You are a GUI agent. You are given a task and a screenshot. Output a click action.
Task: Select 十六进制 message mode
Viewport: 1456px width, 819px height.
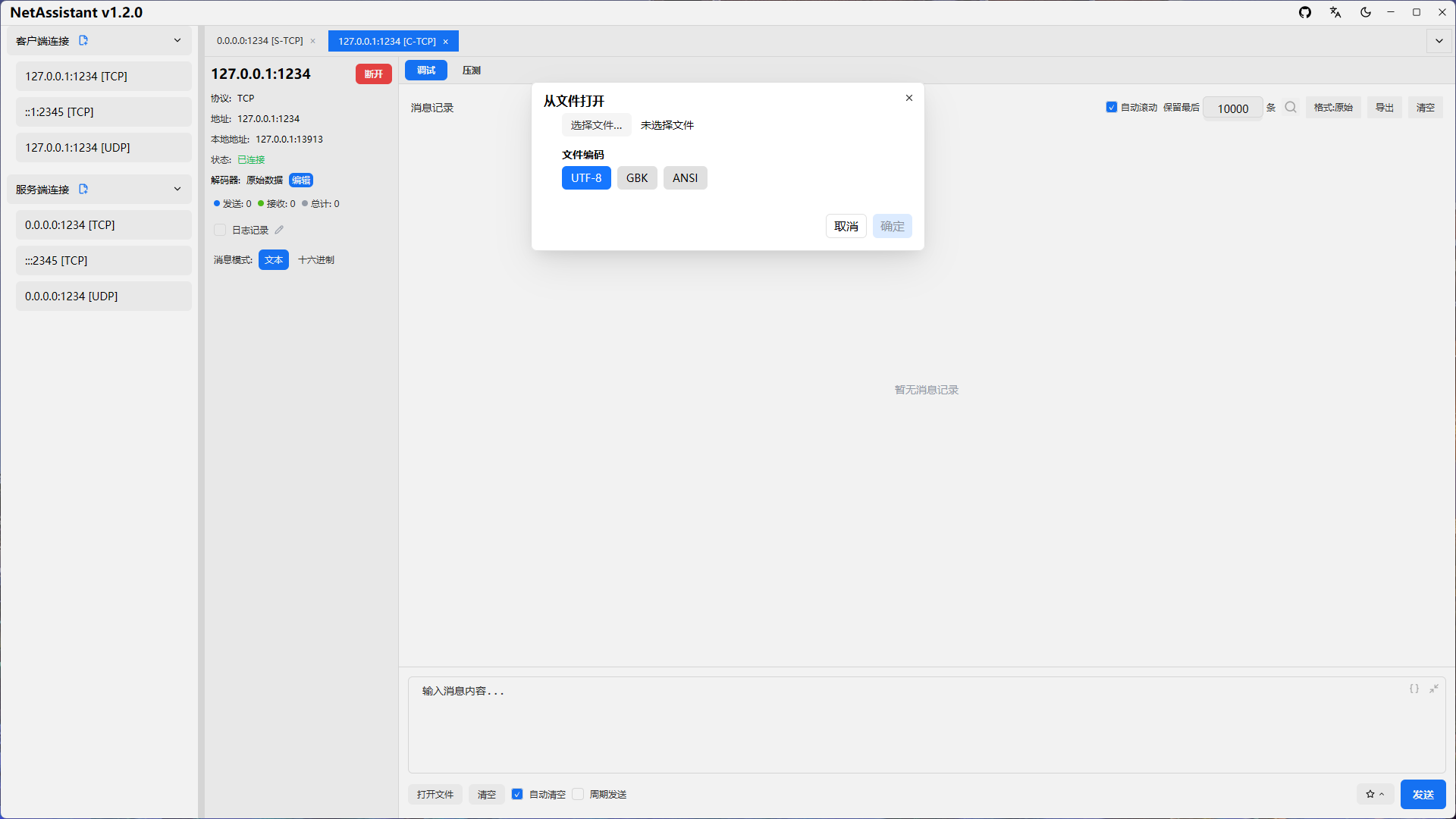(x=316, y=260)
